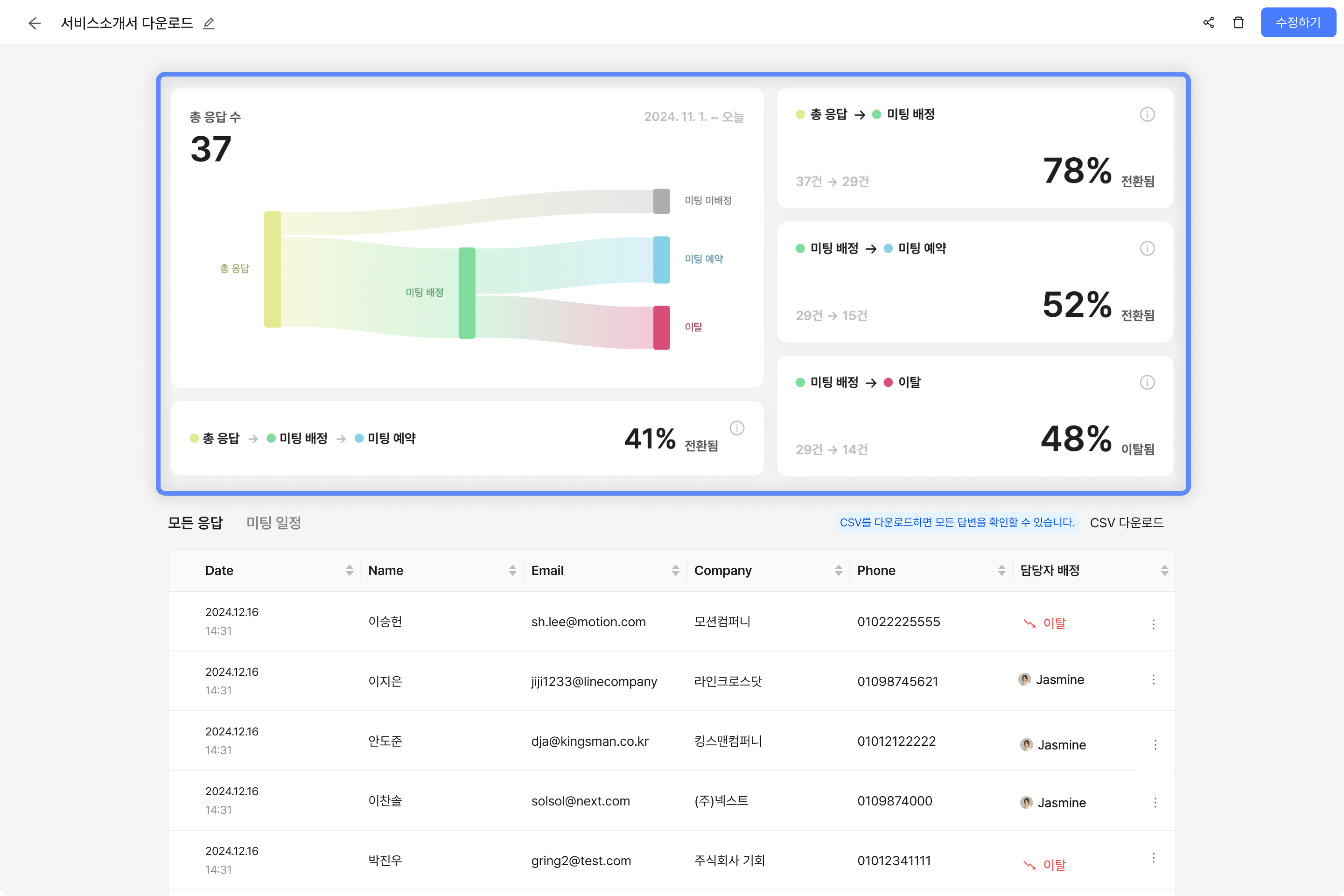Open info icon beside 41% 전환됨
The image size is (1344, 896).
(737, 428)
